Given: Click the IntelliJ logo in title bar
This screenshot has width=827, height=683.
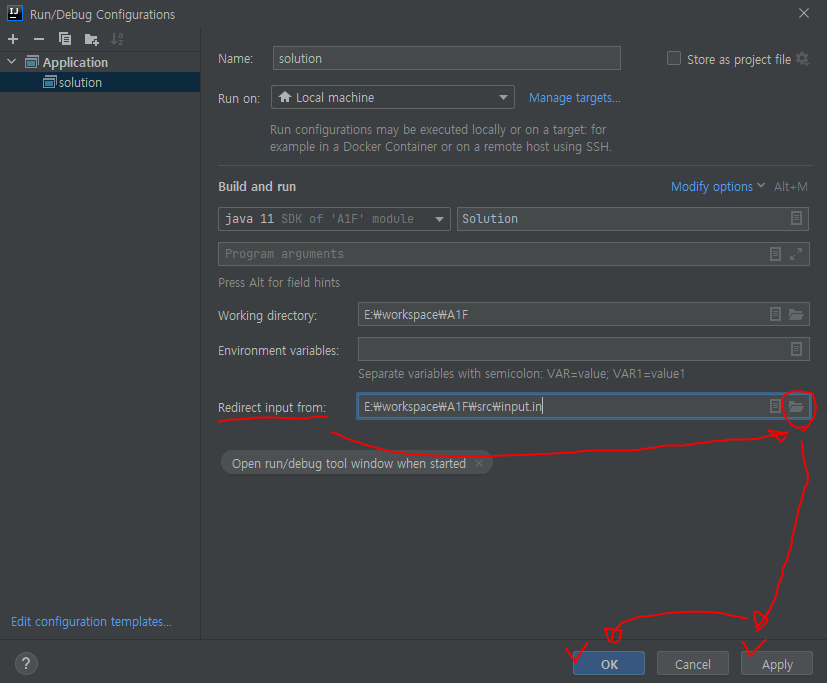Looking at the screenshot, I should pos(15,13).
